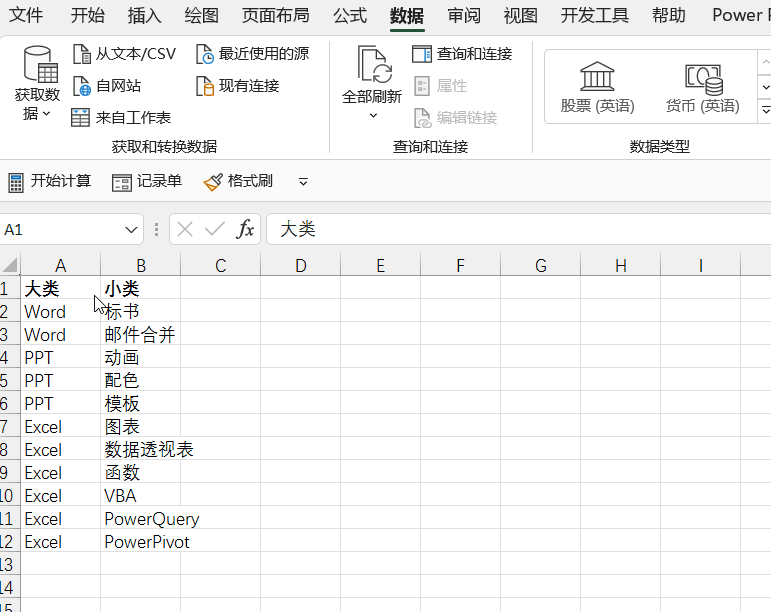
Task: Click cell with 动画
Action: [x=141, y=357]
